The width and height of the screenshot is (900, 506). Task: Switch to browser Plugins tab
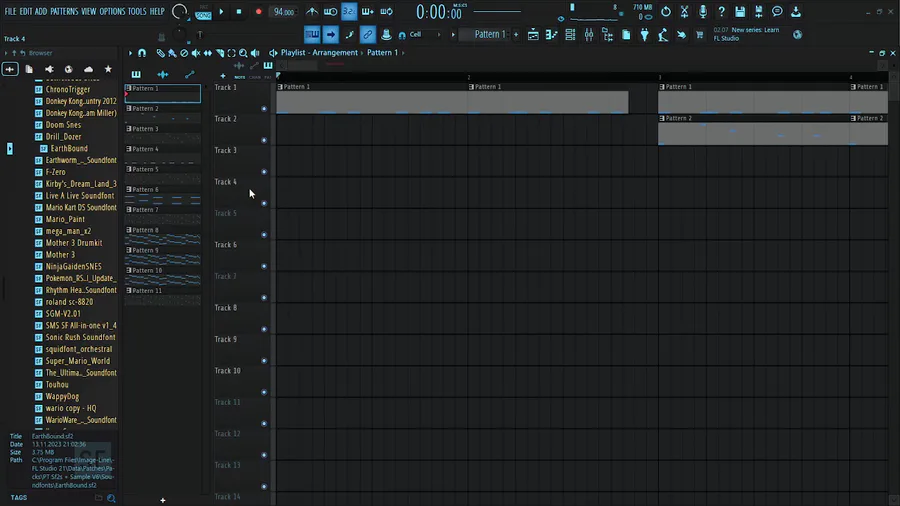49,69
